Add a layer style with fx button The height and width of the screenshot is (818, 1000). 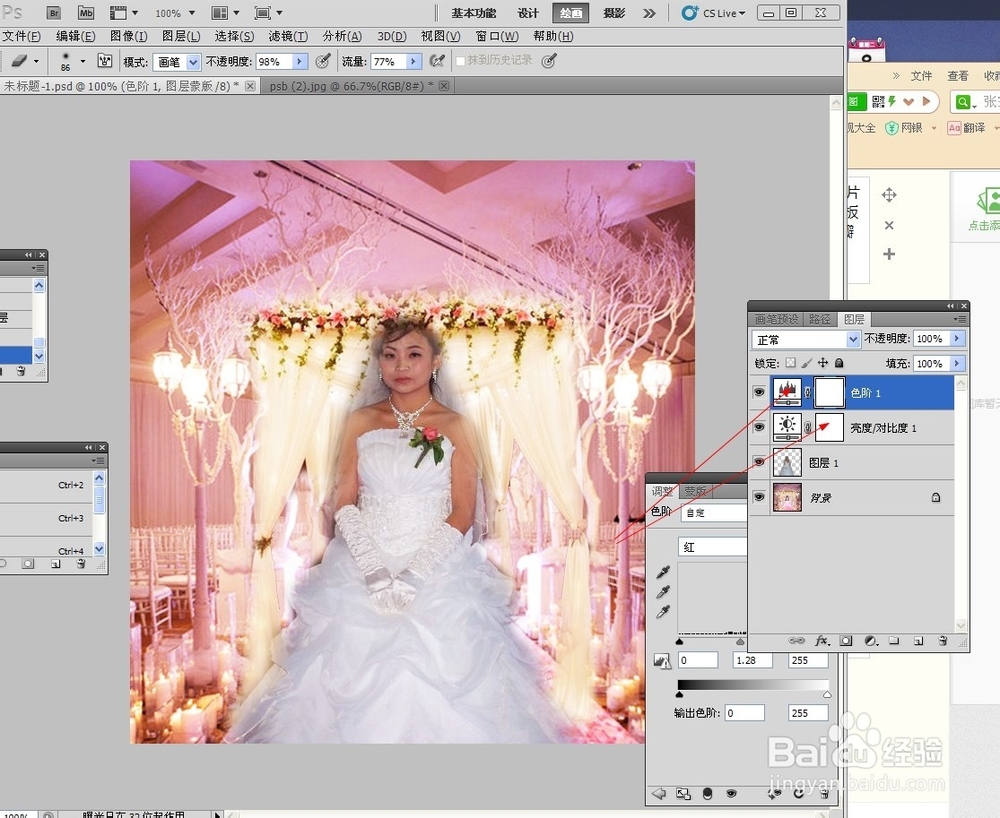[x=823, y=641]
